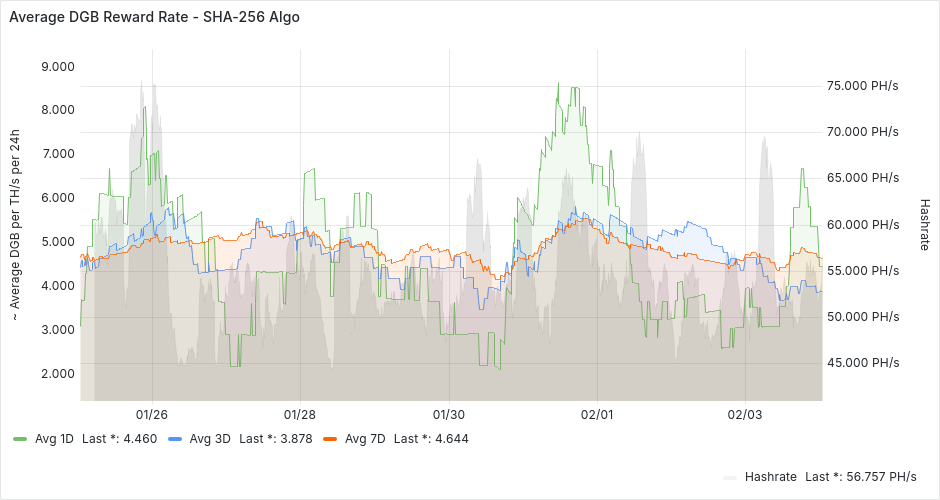Viewport: 940px width, 500px height.
Task: Click the Avg 1D last value 4.460
Action: pos(142,439)
